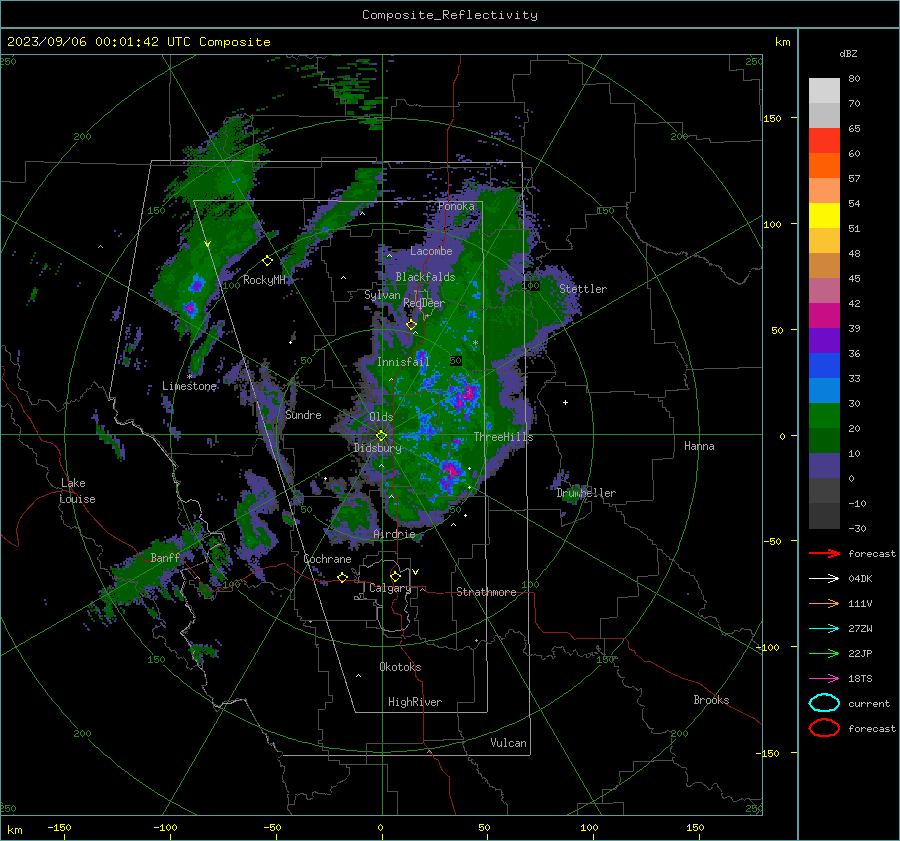The width and height of the screenshot is (900, 841).
Task: Select the light gray 70-80 dBZ band
Action: (x=824, y=90)
